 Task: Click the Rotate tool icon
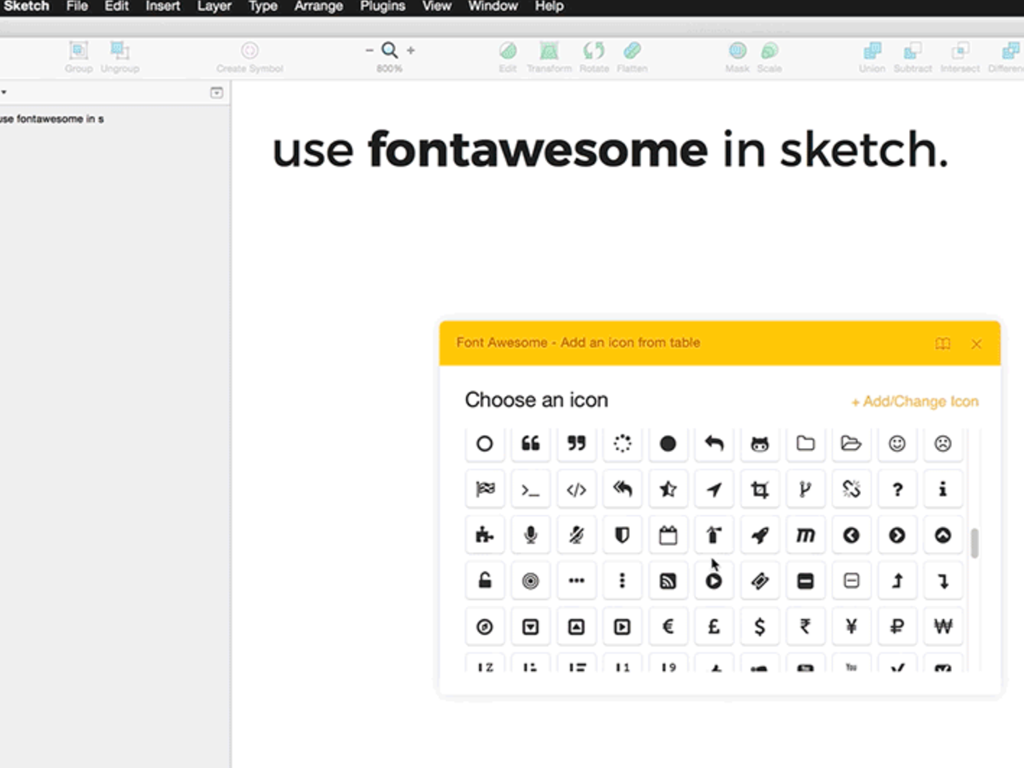pos(594,49)
